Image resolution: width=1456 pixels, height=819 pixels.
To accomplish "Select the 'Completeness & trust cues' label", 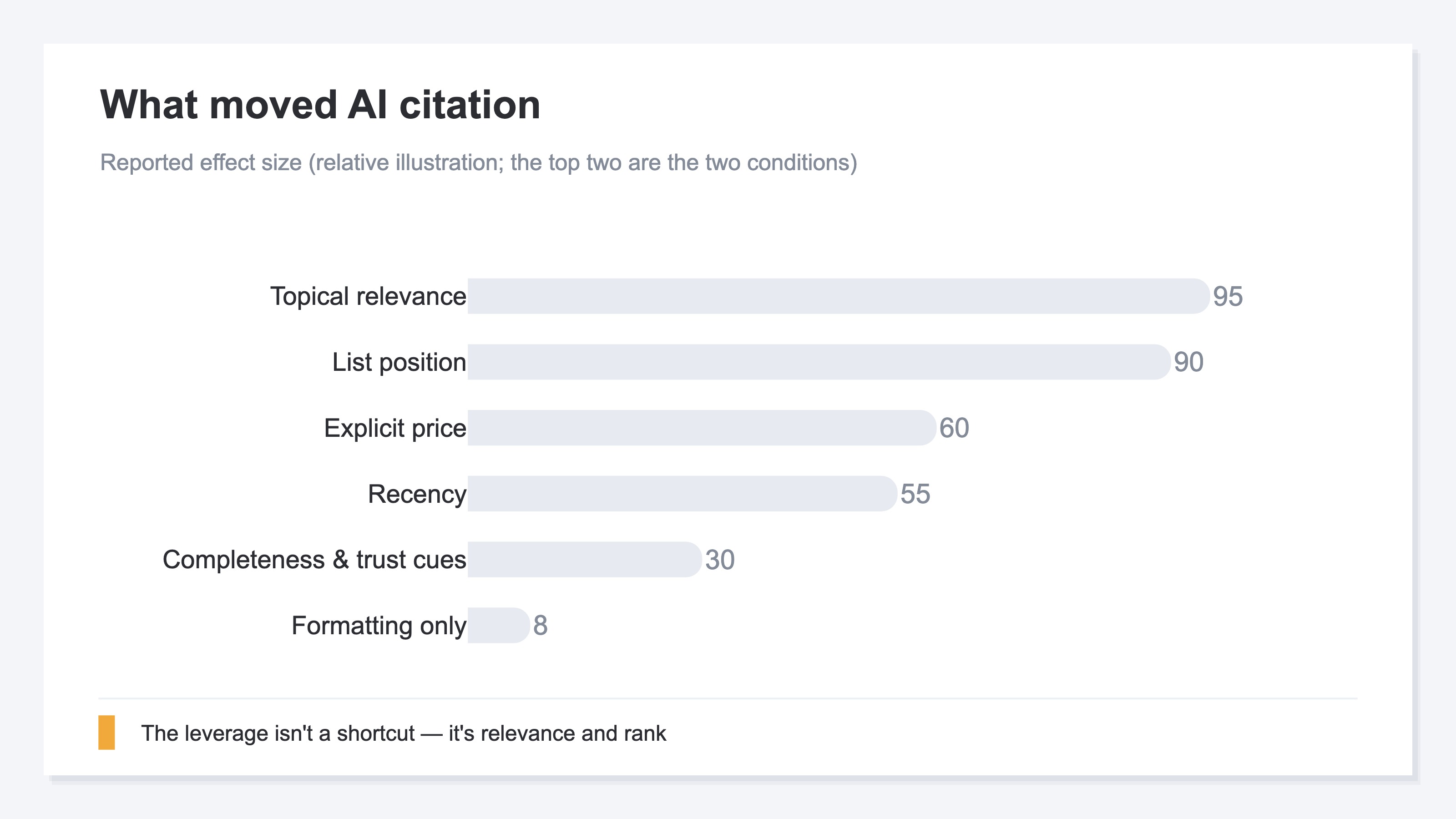I will [x=314, y=560].
